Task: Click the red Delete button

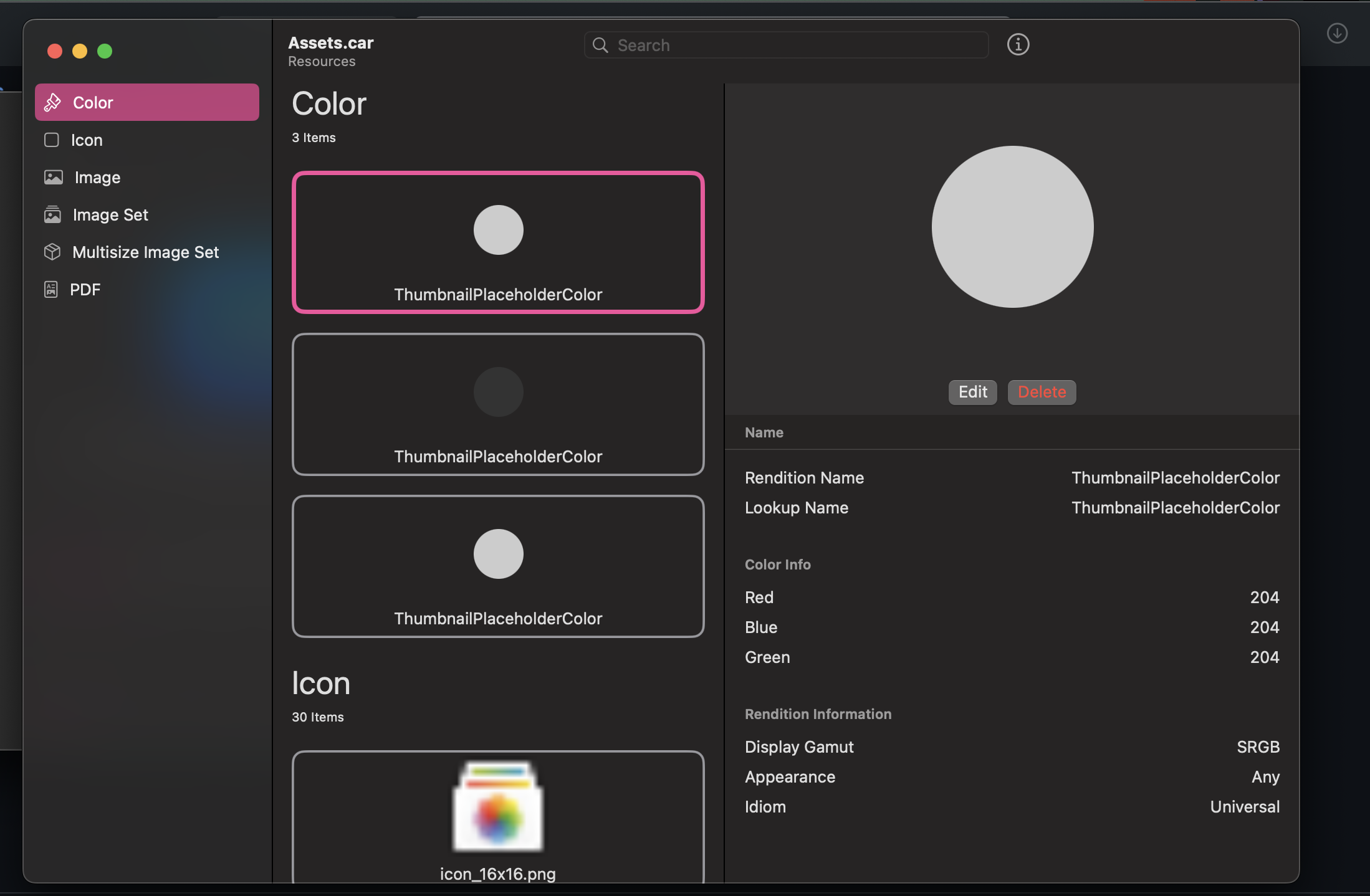Action: 1042,392
